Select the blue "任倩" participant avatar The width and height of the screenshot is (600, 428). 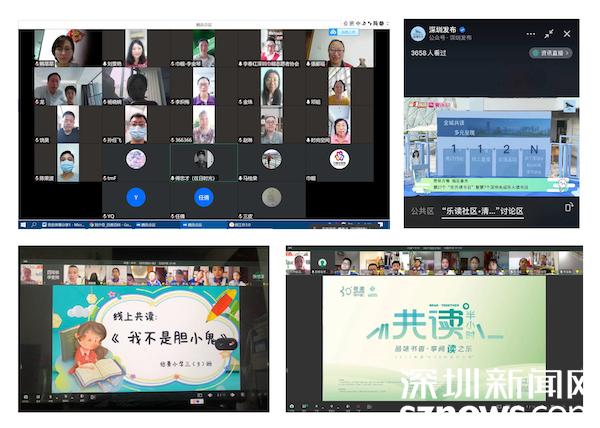203,197
